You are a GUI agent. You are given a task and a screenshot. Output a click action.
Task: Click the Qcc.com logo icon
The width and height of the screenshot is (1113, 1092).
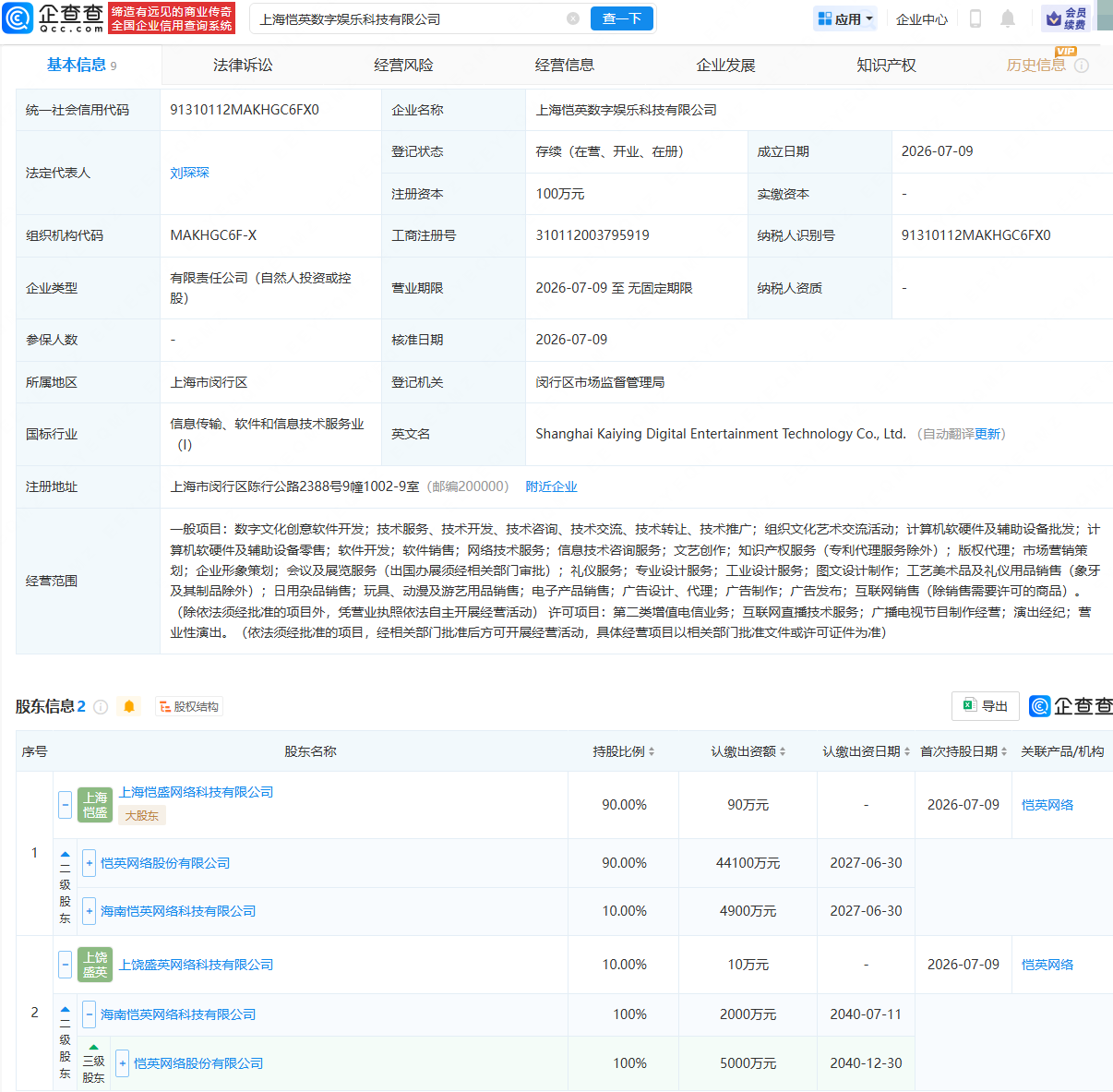[x=18, y=18]
